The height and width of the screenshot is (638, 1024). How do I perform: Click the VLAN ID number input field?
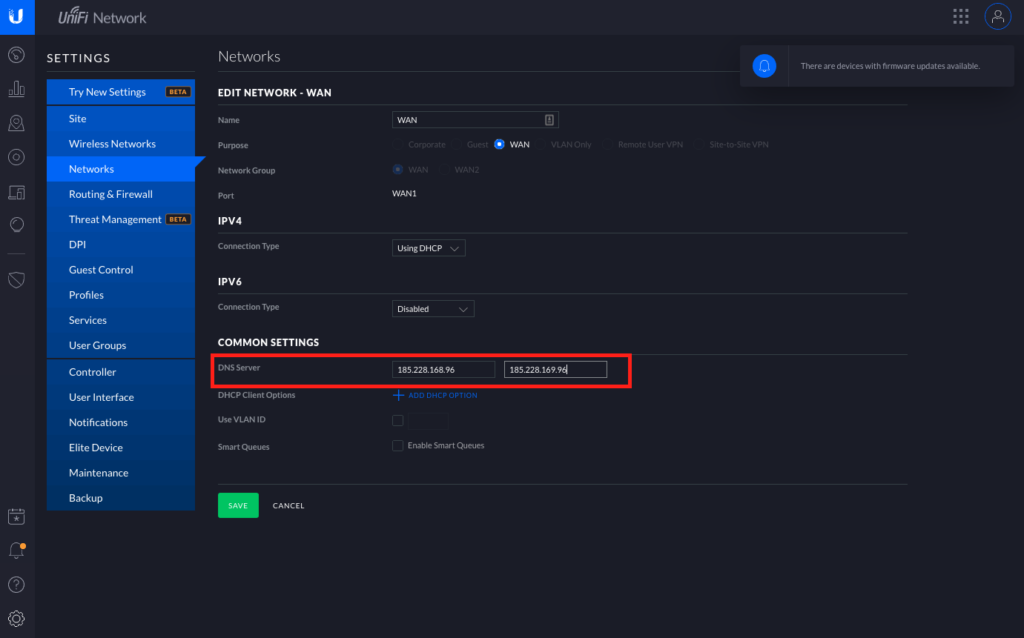point(429,421)
